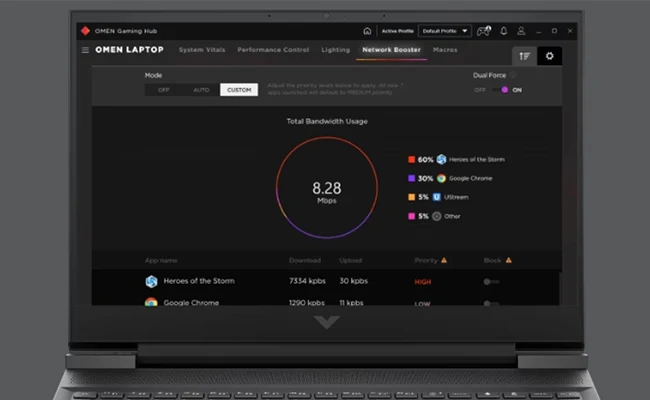Click the OMEN red diamond logo

[x=85, y=31]
